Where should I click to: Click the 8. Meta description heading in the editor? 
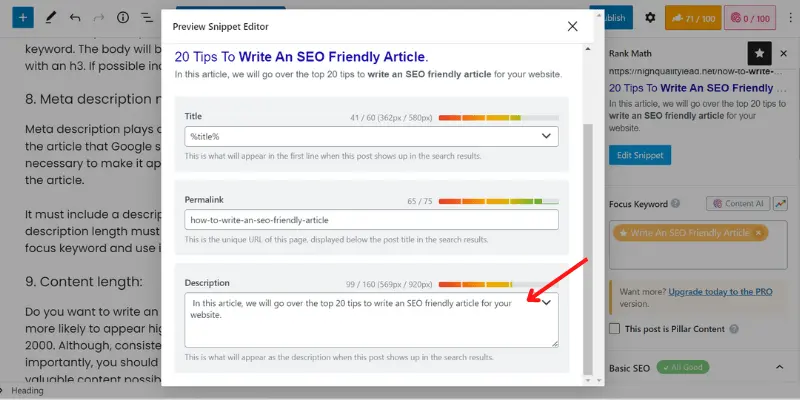(93, 99)
